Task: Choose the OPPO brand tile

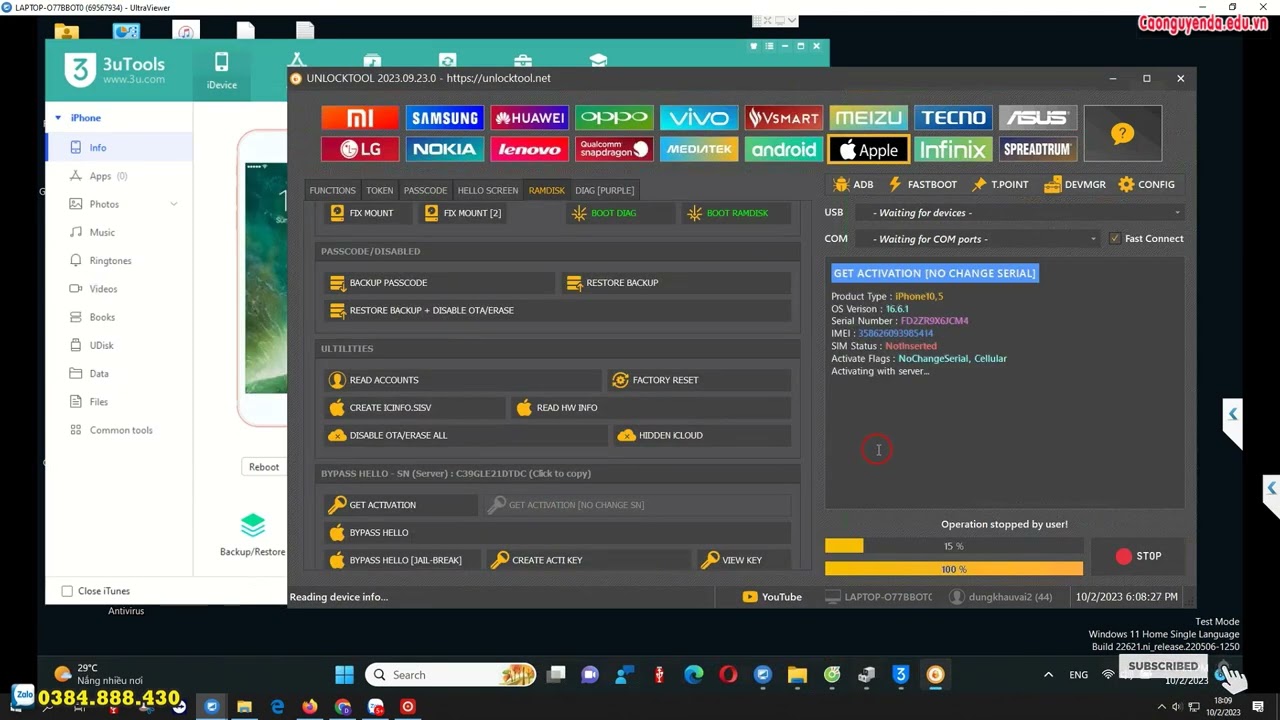Action: tap(614, 118)
